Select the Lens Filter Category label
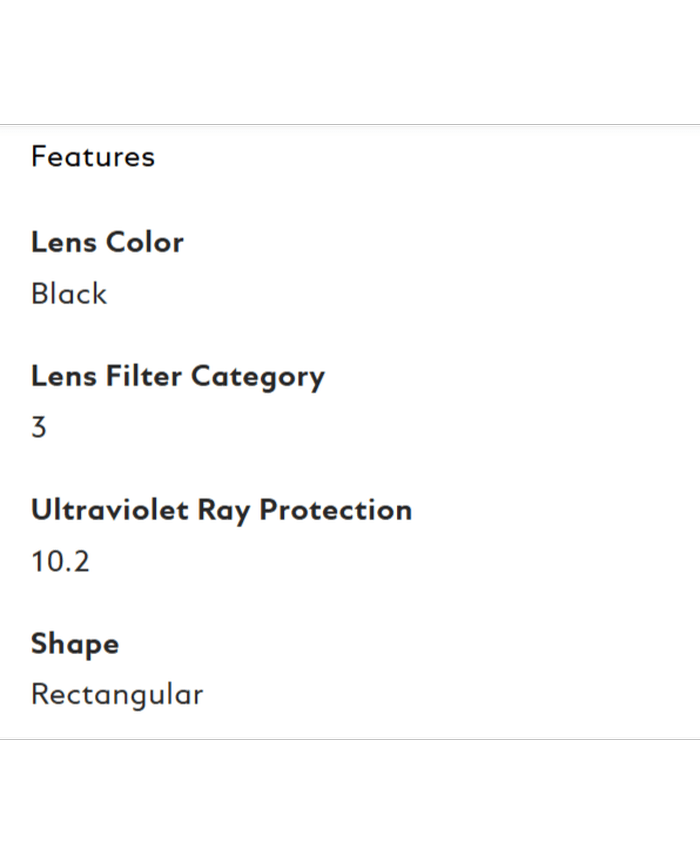700x850 pixels. (x=177, y=376)
